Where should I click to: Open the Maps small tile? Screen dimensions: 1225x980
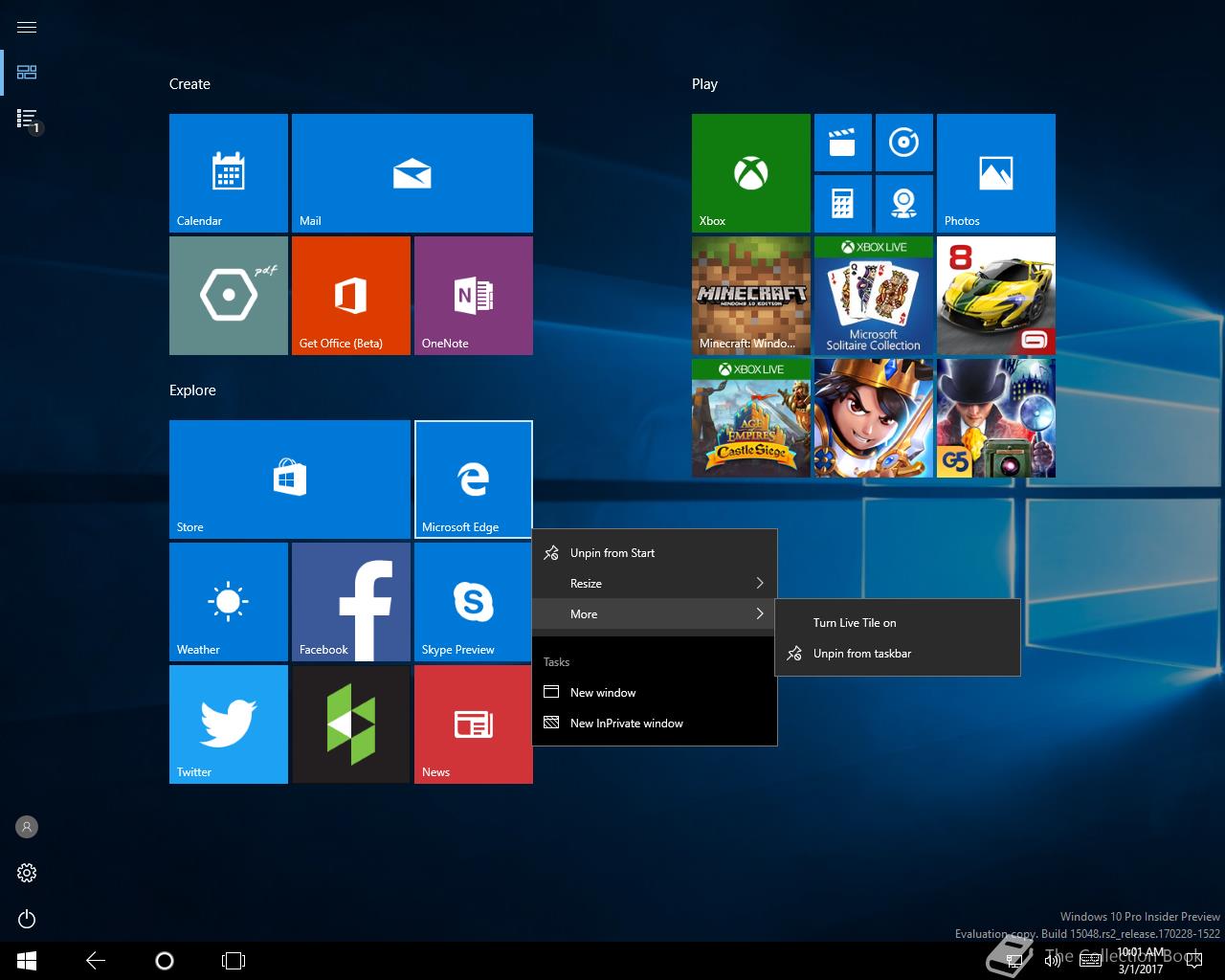click(904, 204)
